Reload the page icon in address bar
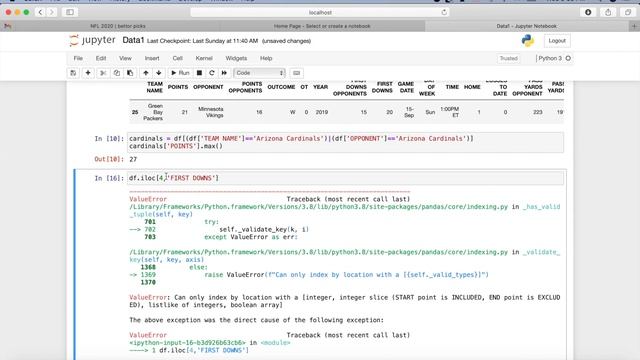This screenshot has width=640, height=360. click(x=444, y=13)
